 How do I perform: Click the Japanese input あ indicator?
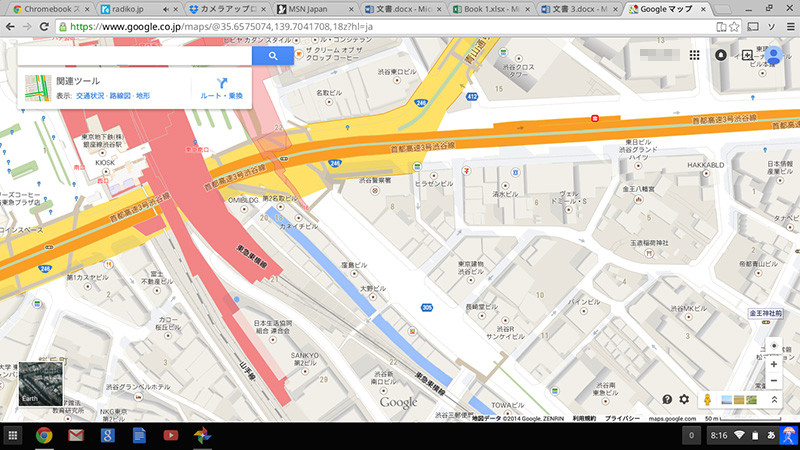771,435
